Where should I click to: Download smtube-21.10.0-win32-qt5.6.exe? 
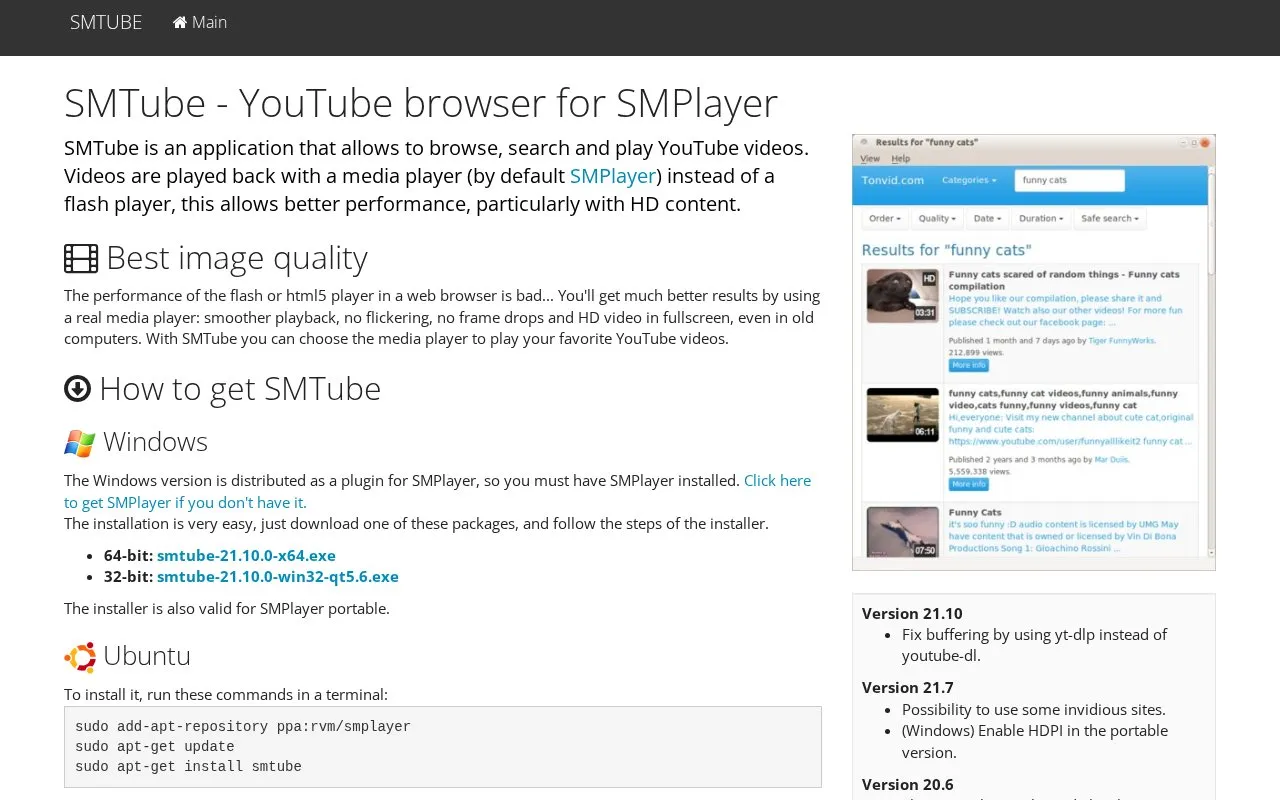click(278, 576)
